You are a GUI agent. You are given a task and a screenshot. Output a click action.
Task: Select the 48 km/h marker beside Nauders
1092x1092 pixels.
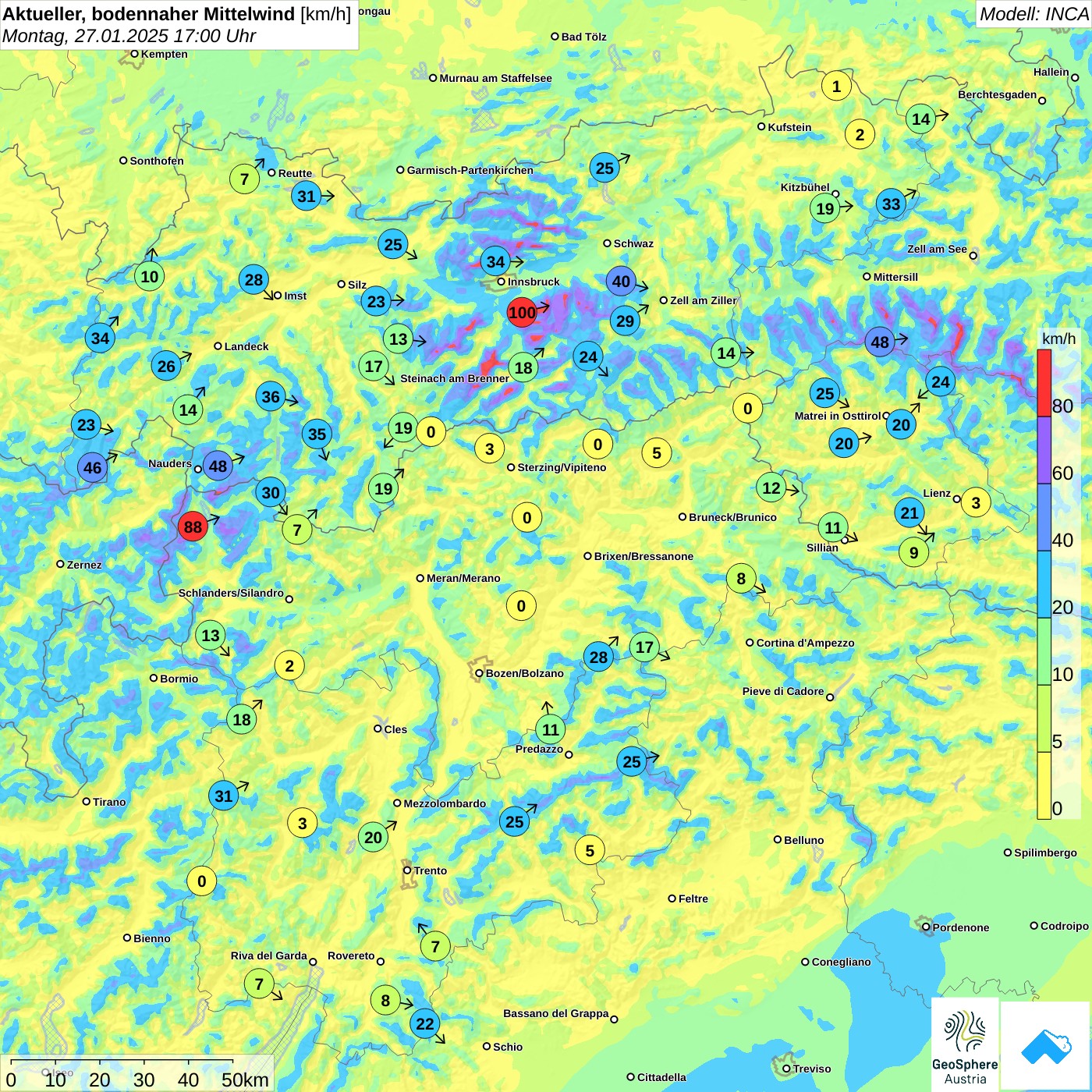(218, 466)
